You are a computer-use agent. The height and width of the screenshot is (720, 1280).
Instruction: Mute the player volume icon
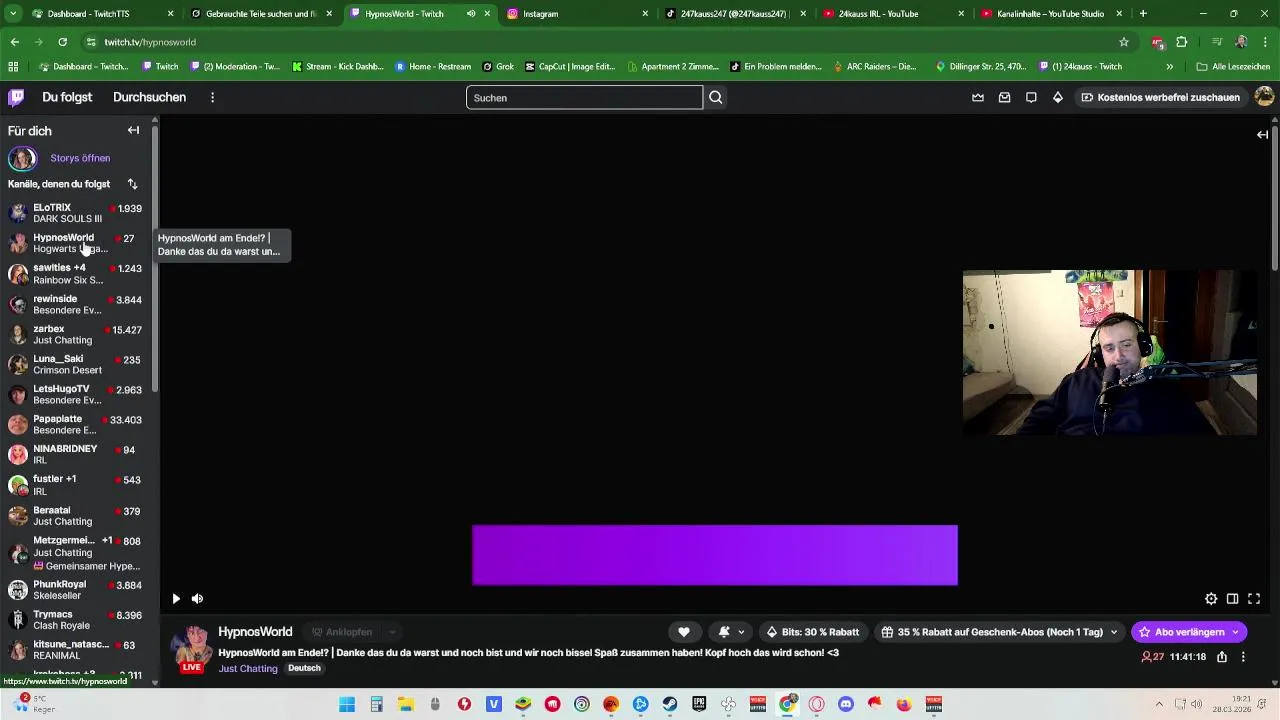pos(197,599)
